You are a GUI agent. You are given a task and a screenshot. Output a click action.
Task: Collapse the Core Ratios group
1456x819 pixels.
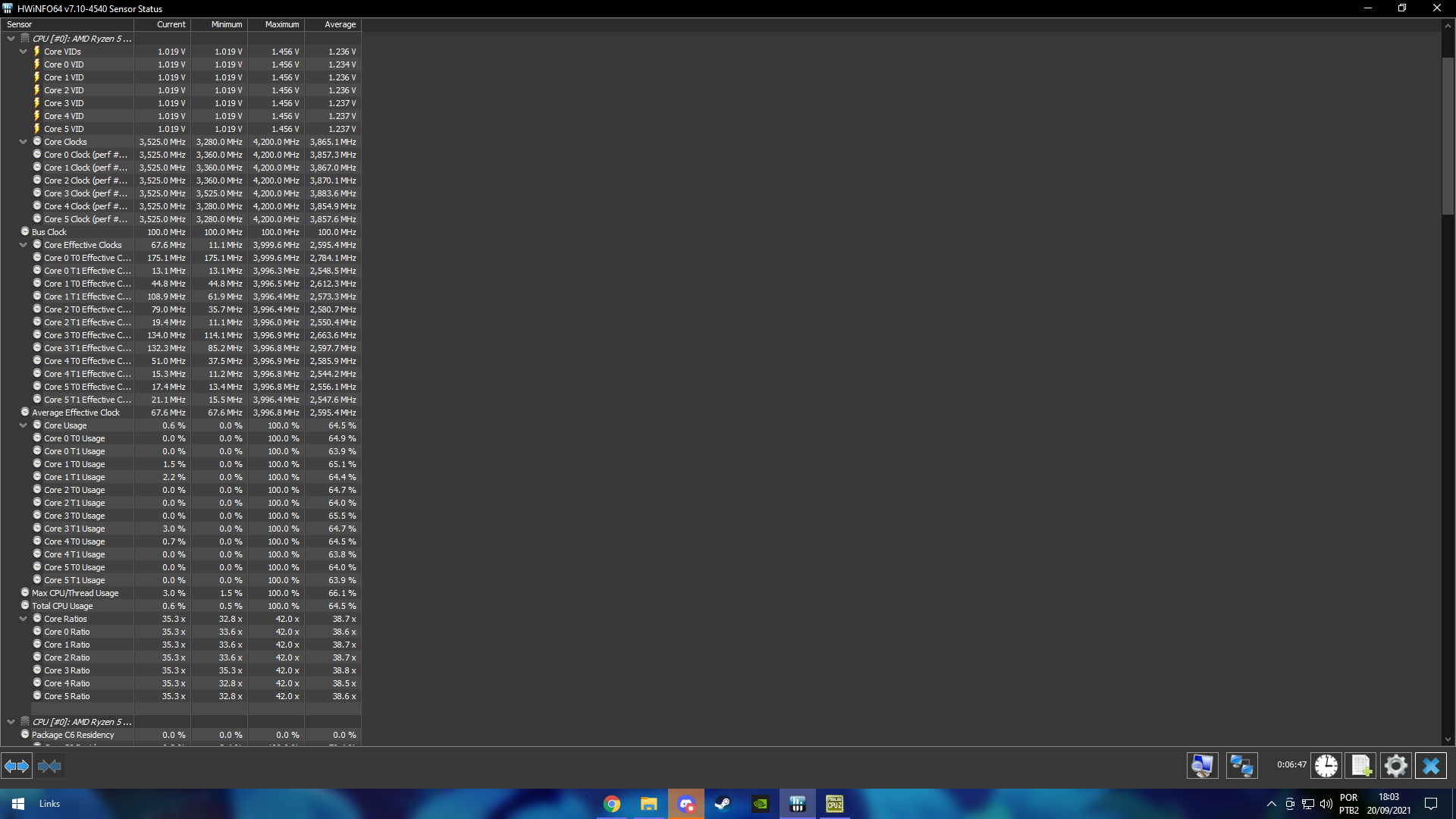(24, 619)
